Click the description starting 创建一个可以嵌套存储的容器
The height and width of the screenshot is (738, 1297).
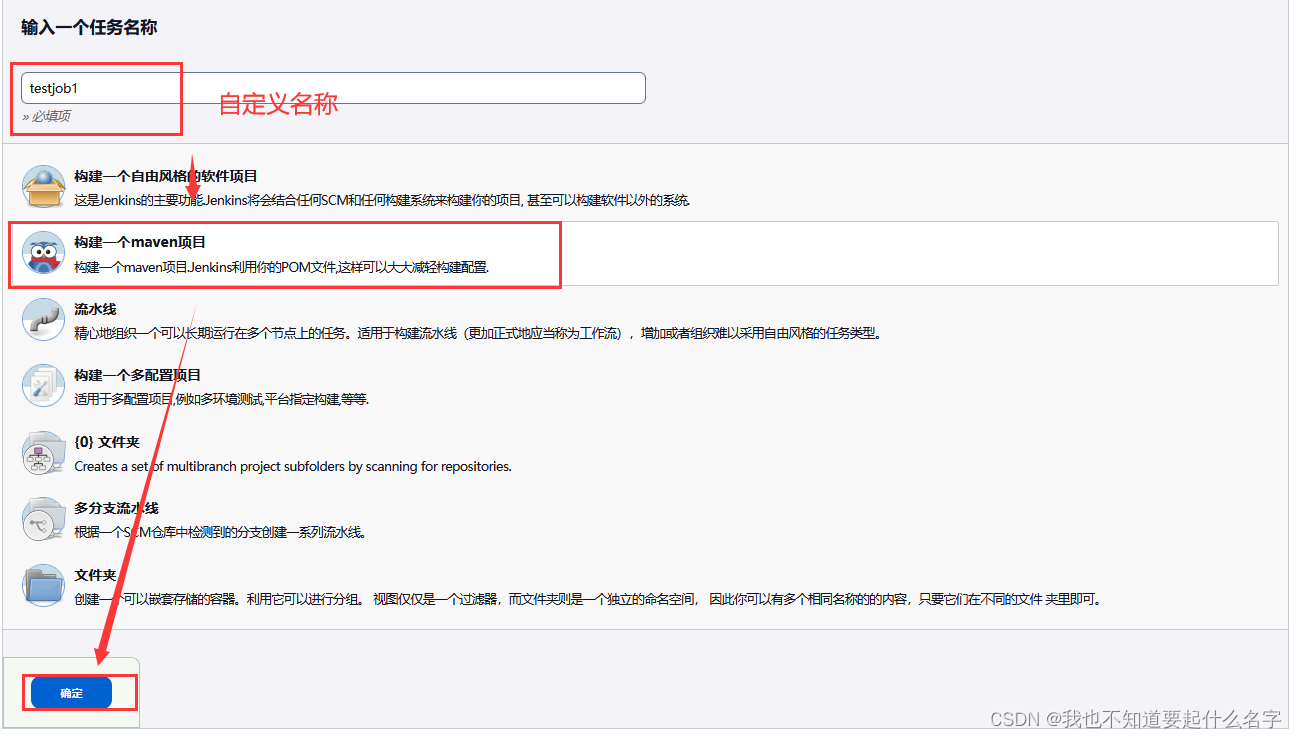(x=588, y=599)
